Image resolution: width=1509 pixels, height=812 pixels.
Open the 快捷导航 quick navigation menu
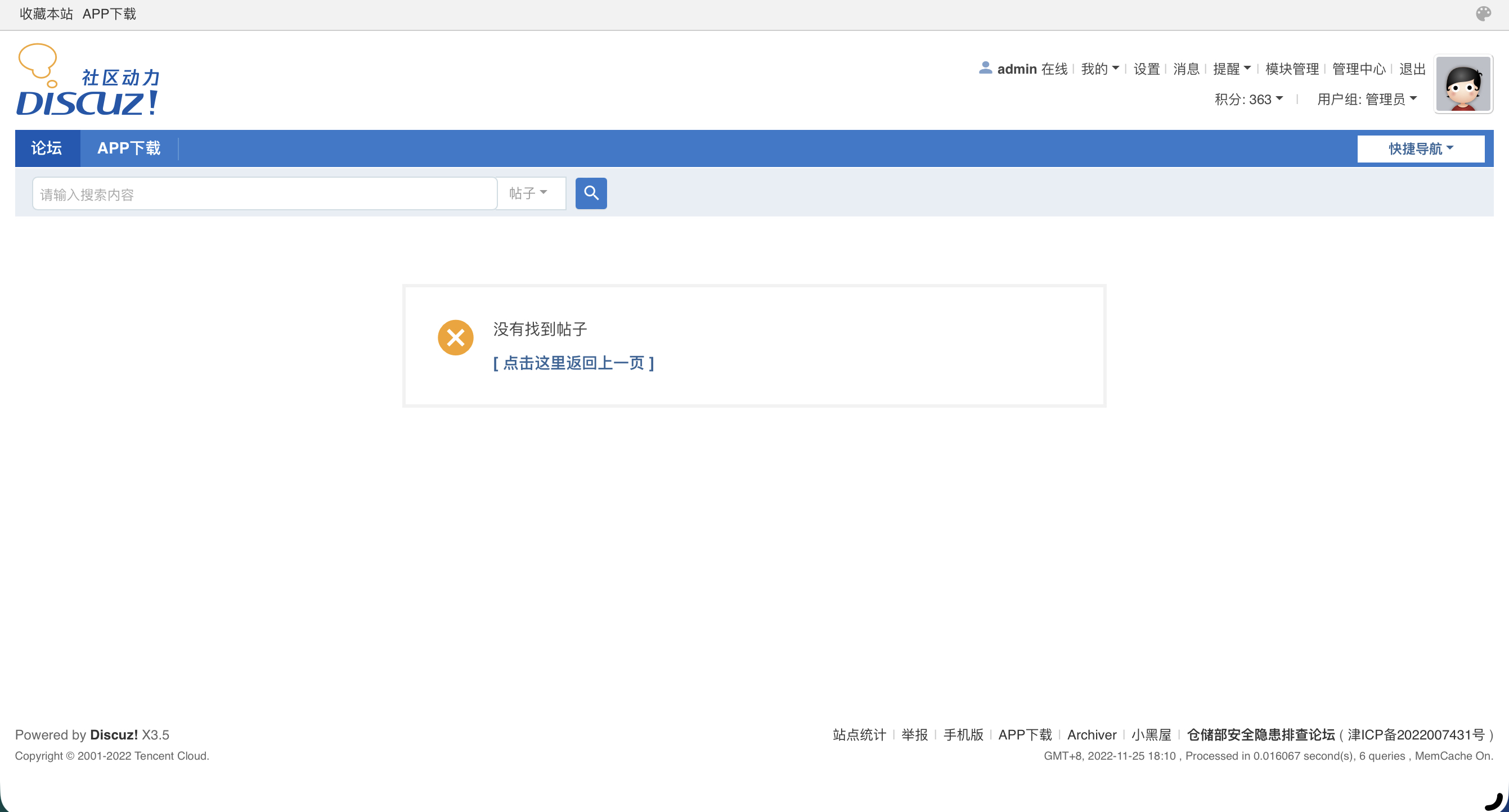[1421, 148]
